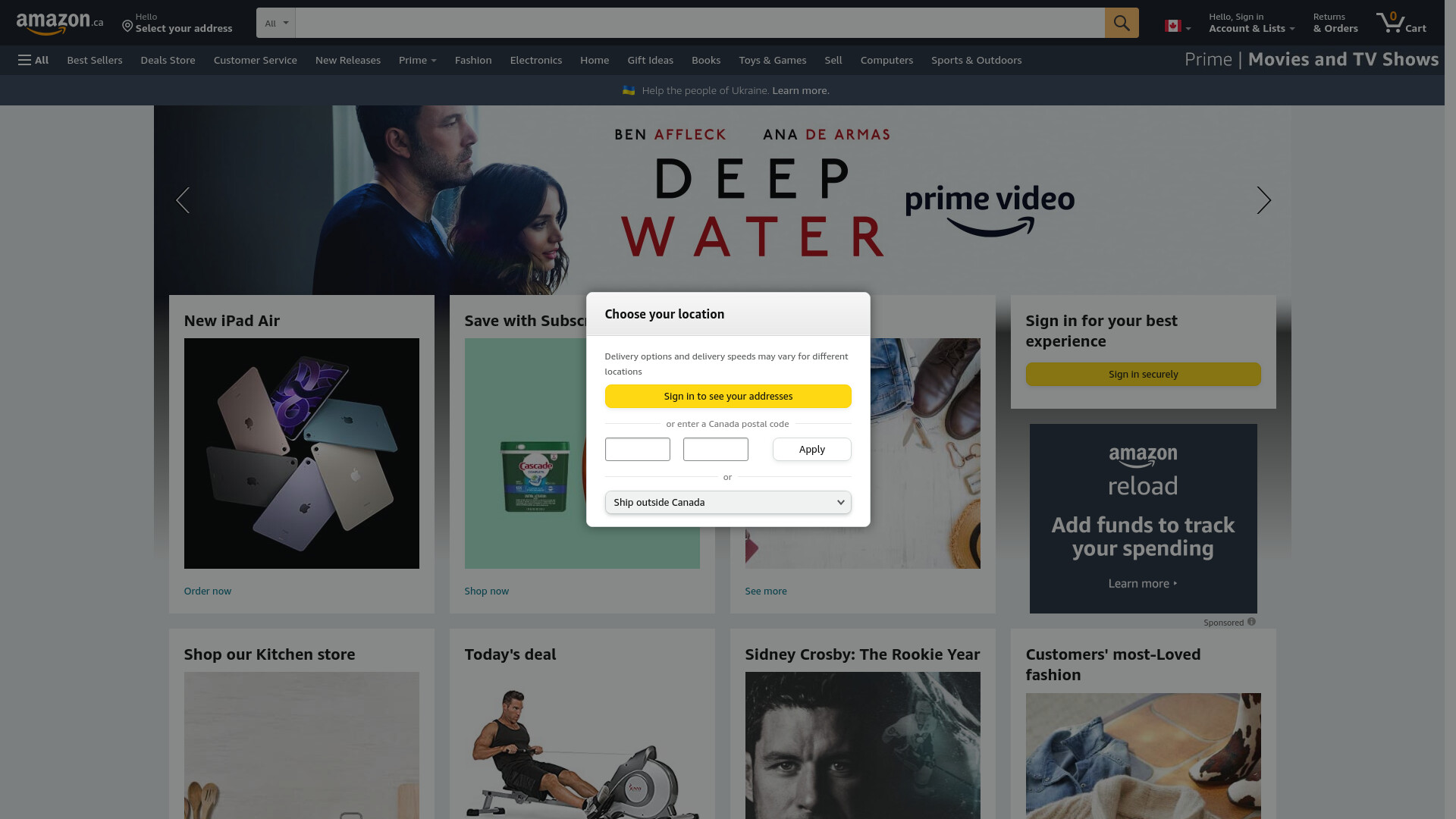Open Sports & Outdoors in navigation
The height and width of the screenshot is (819, 1456).
point(976,60)
